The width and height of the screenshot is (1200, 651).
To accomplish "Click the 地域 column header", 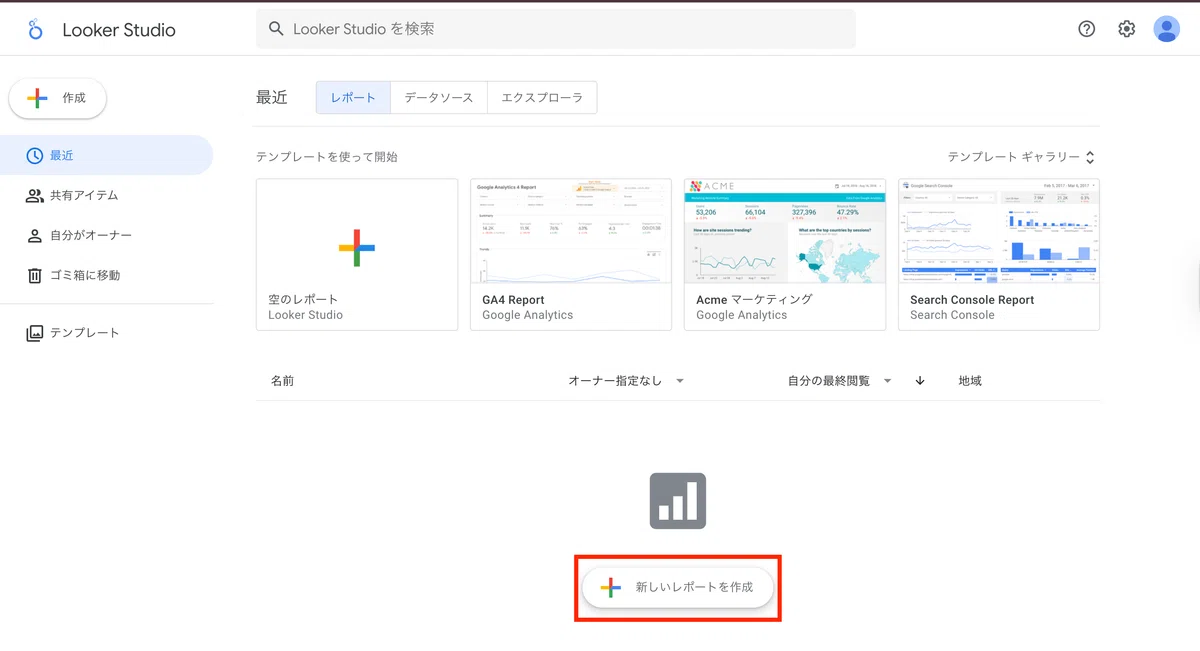I will point(970,381).
